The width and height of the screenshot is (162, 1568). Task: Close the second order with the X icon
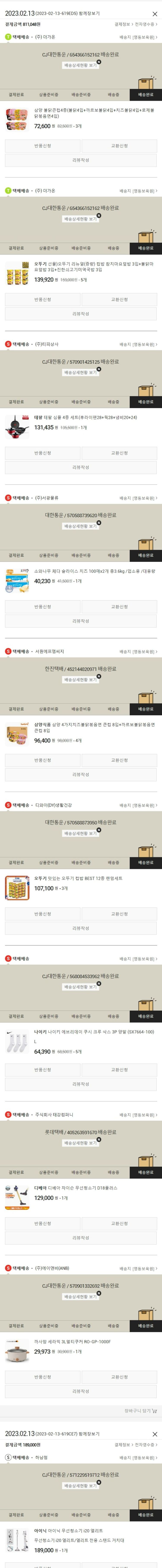pos(155,1434)
